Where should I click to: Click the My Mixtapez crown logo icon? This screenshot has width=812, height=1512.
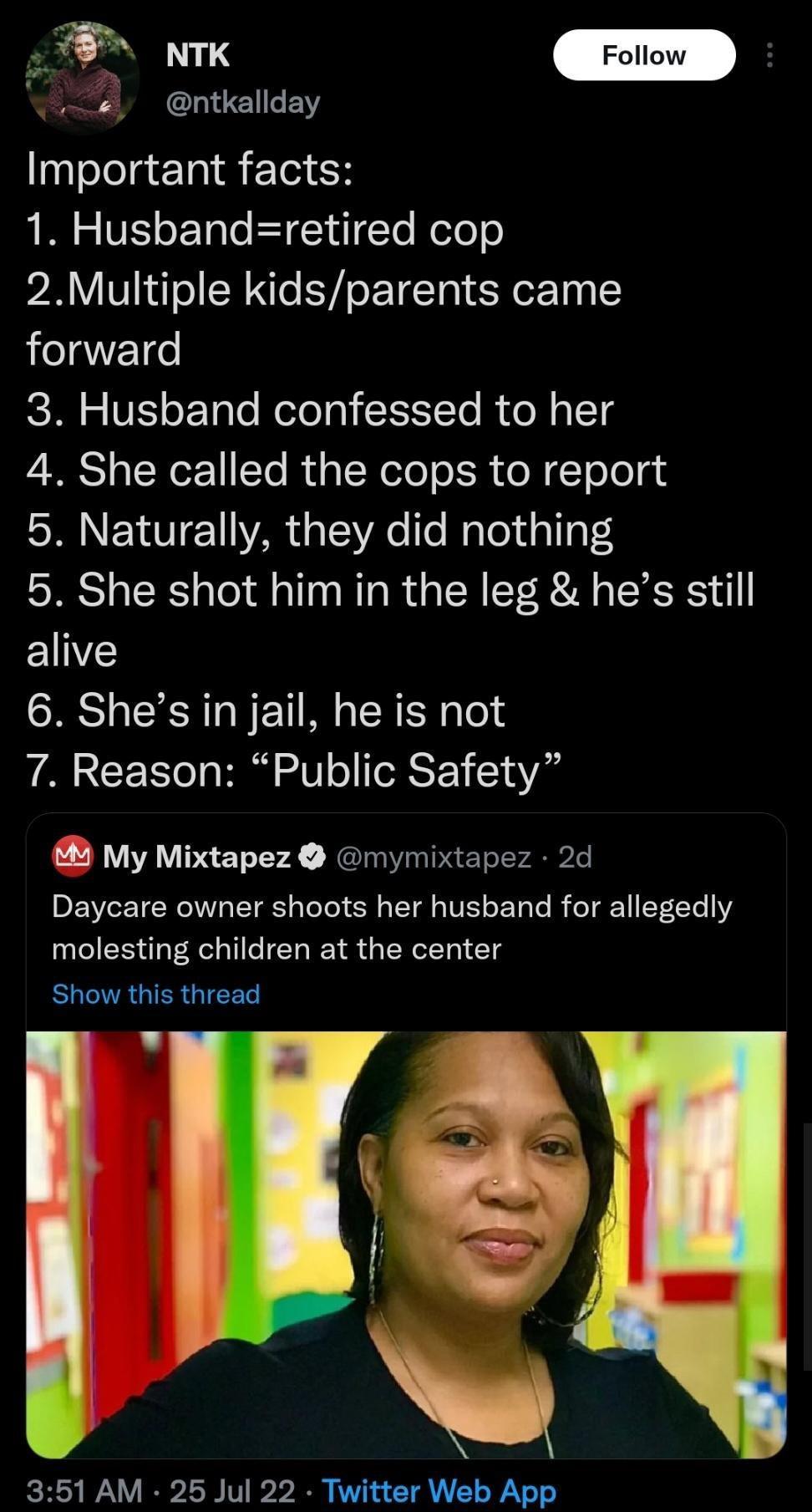(72, 854)
